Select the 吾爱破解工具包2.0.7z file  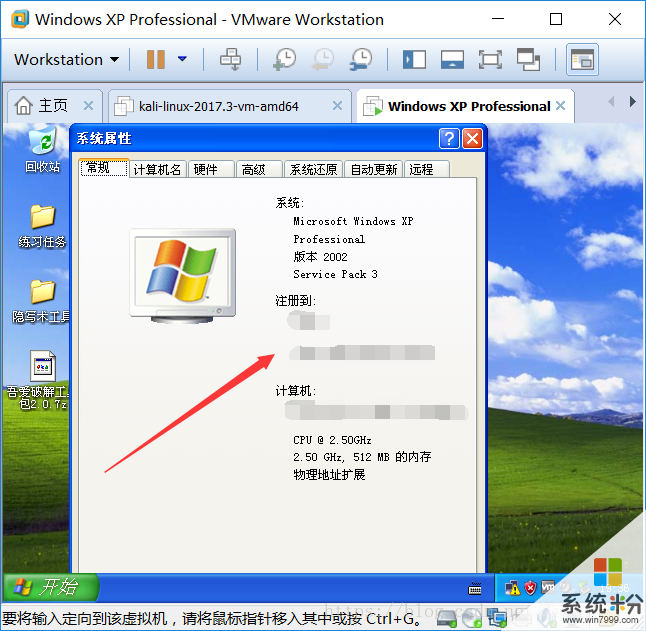click(38, 380)
